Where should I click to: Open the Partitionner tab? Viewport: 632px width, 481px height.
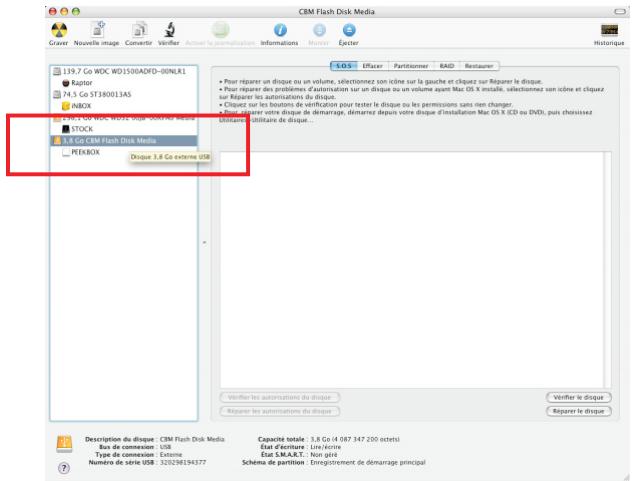coord(411,65)
